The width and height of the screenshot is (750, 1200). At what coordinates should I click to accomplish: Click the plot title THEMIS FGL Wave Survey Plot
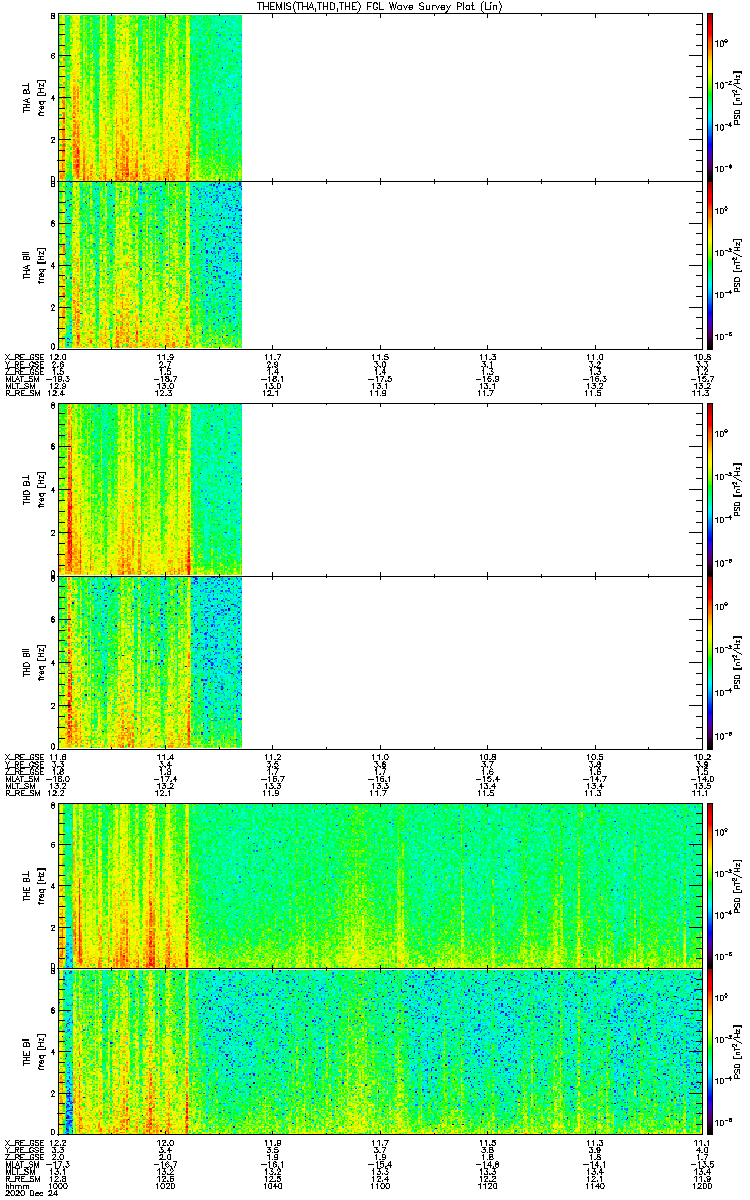[375, 6]
